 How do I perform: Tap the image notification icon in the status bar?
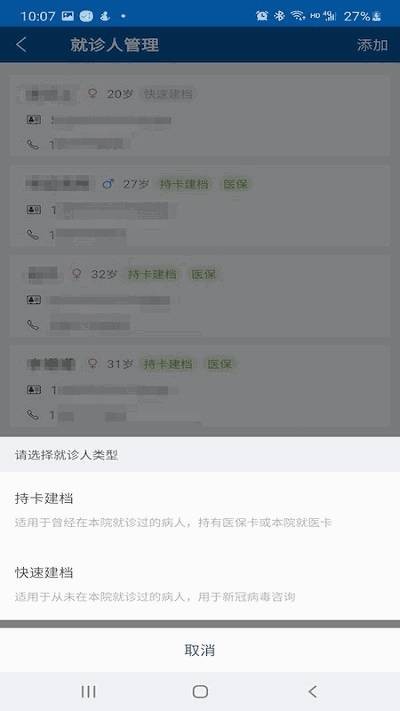68,16
